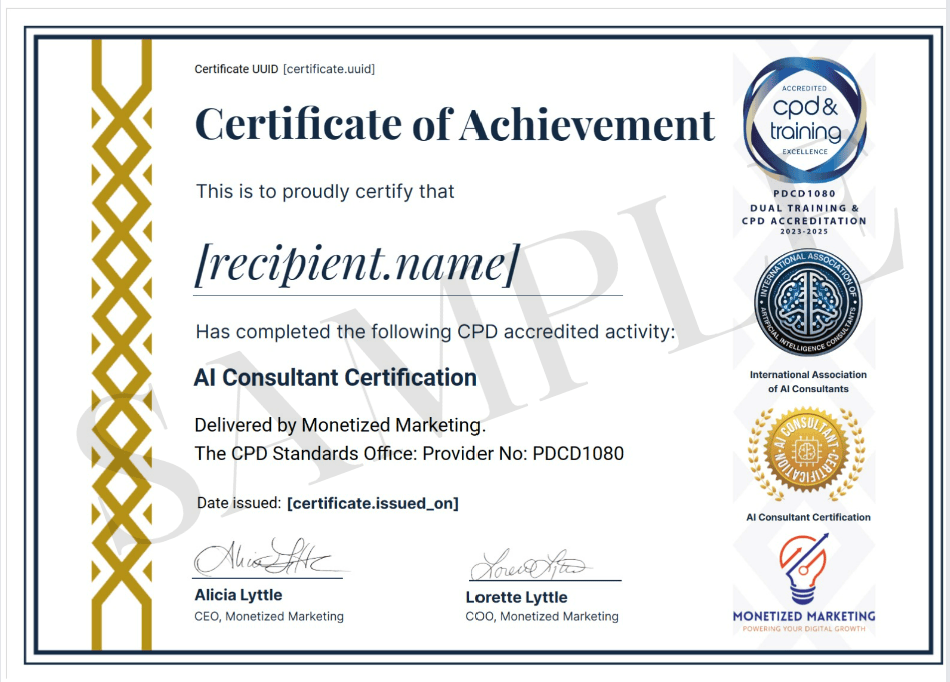Click 'Has completed the following CPD accredited activity:'

[x=435, y=332]
